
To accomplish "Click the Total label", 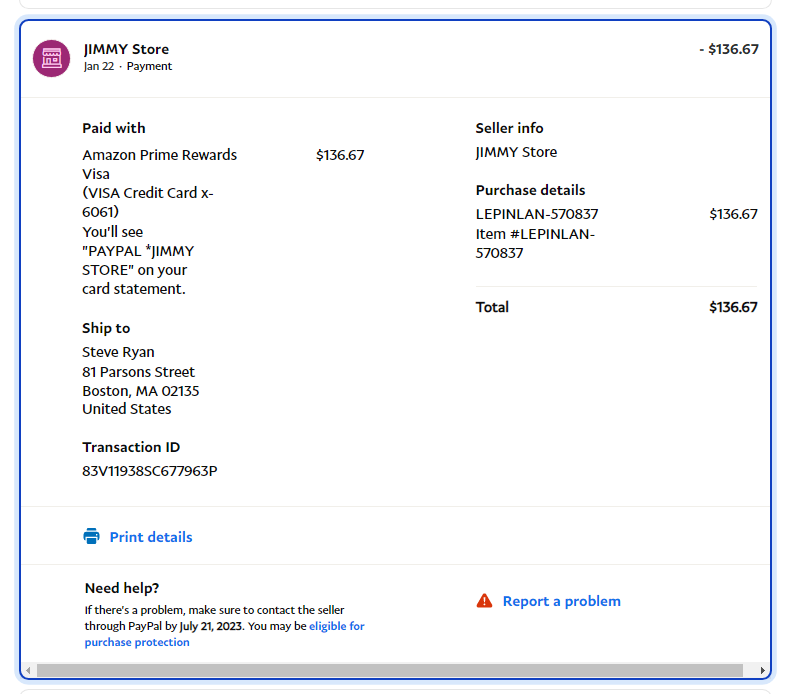I will (492, 307).
